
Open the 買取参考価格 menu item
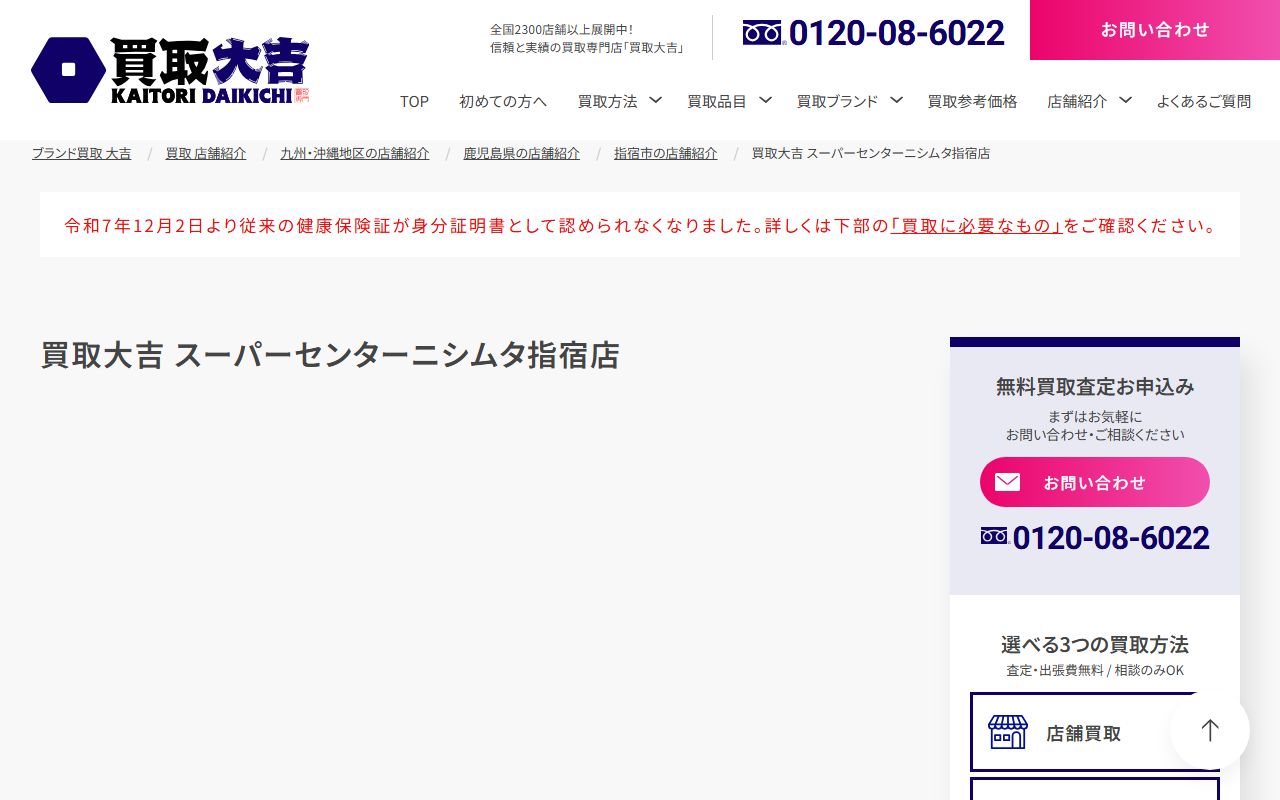972,101
